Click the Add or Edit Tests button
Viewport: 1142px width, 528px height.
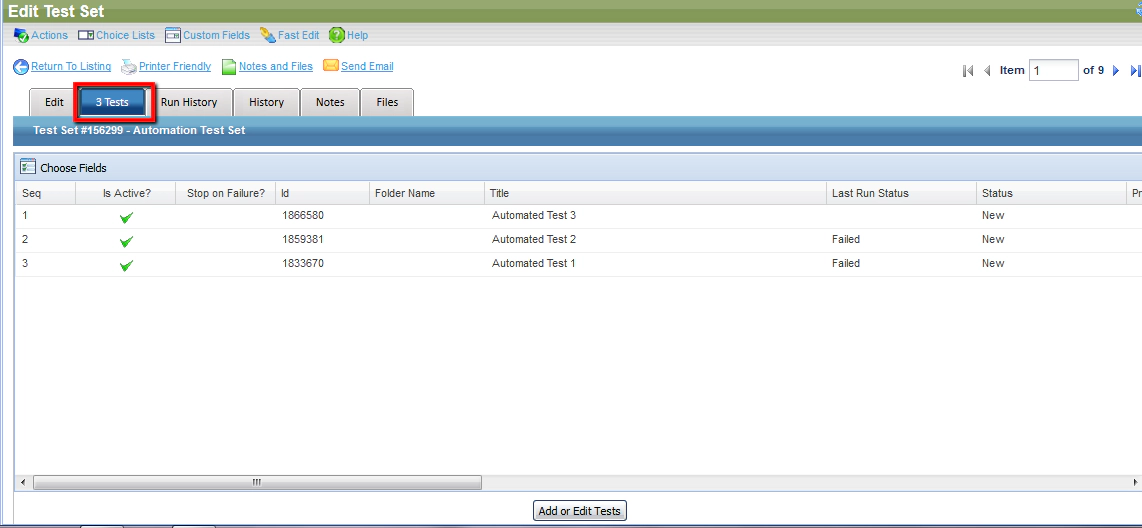click(580, 511)
